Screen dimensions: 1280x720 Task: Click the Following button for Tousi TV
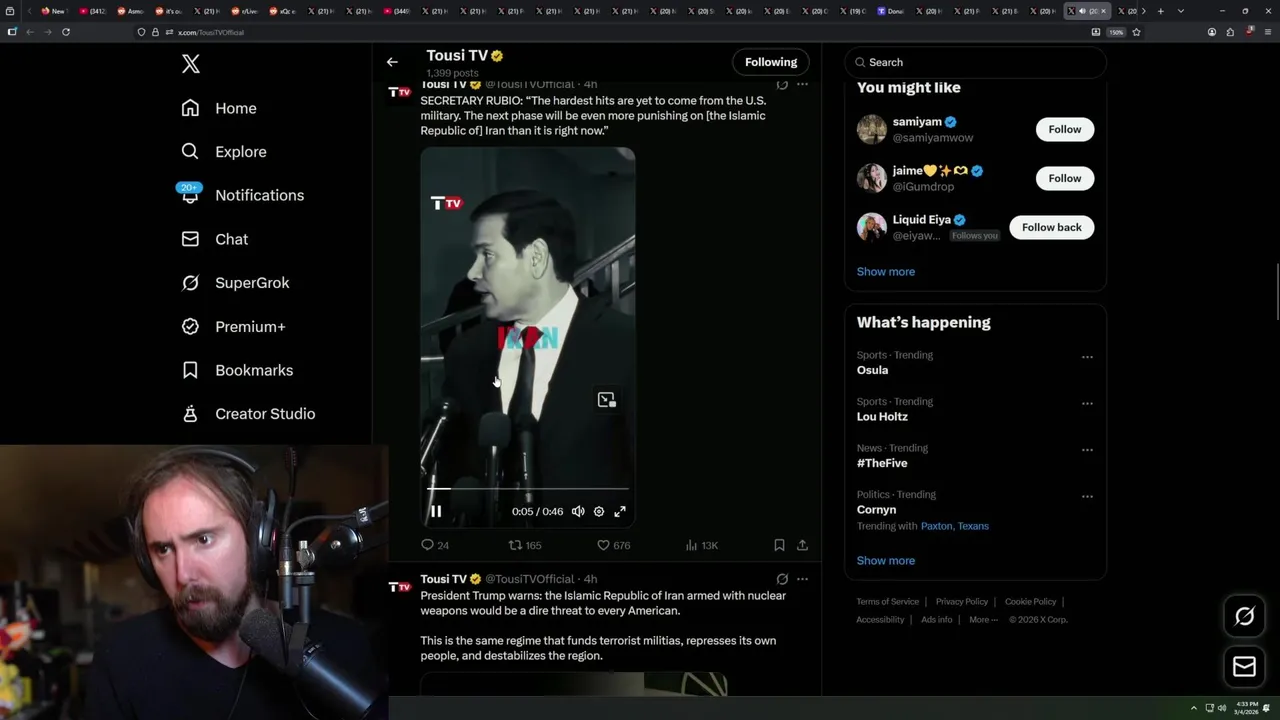click(770, 62)
